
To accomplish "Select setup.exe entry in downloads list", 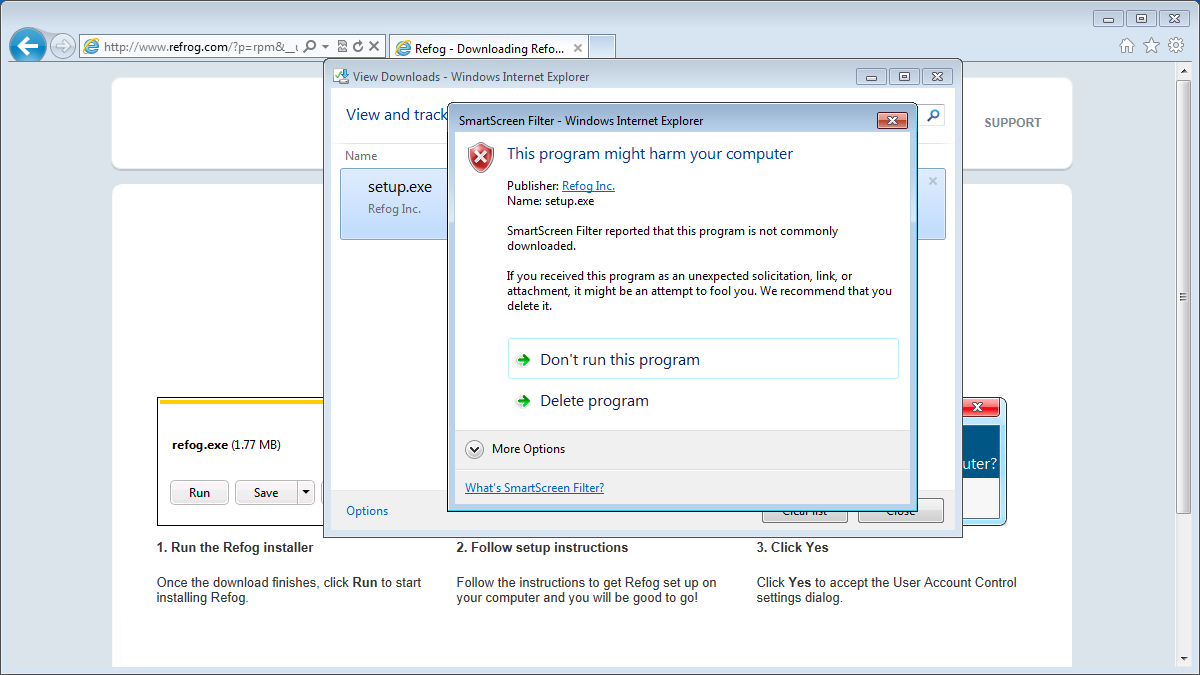I will (x=643, y=204).
